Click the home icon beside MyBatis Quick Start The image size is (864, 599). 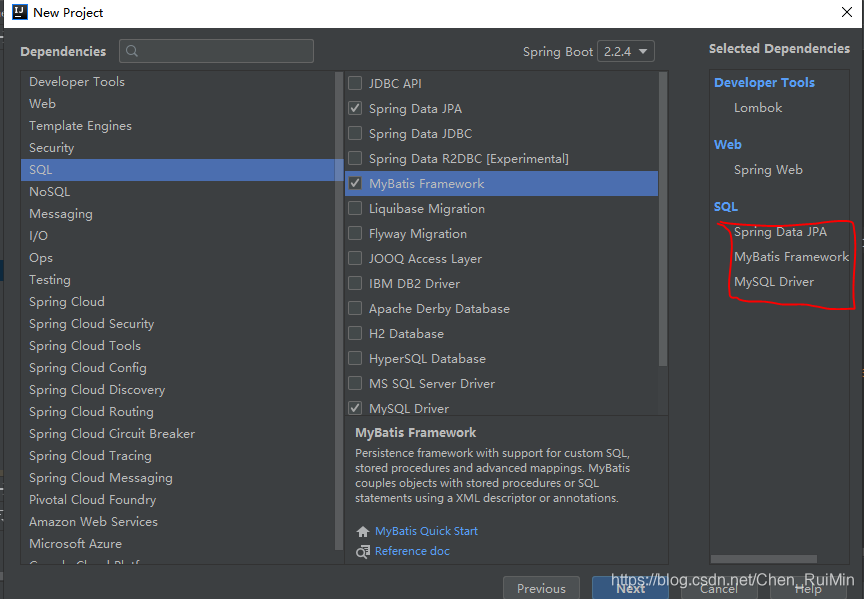[363, 531]
